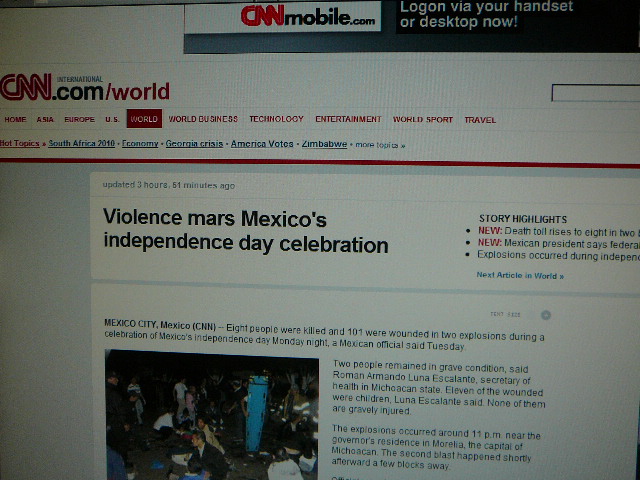Show more topics link

coord(380,145)
